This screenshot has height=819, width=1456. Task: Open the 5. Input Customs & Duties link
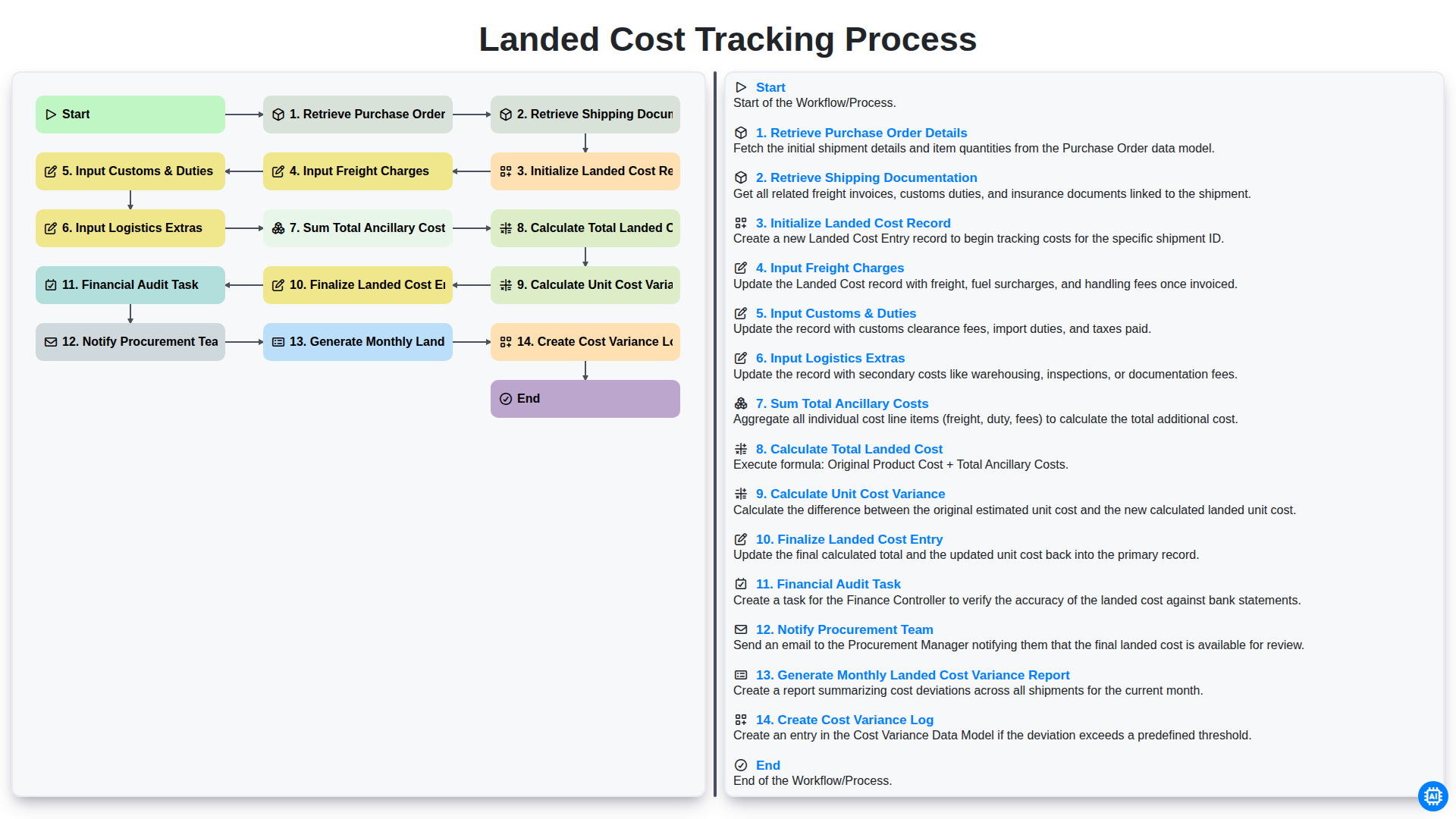point(836,313)
